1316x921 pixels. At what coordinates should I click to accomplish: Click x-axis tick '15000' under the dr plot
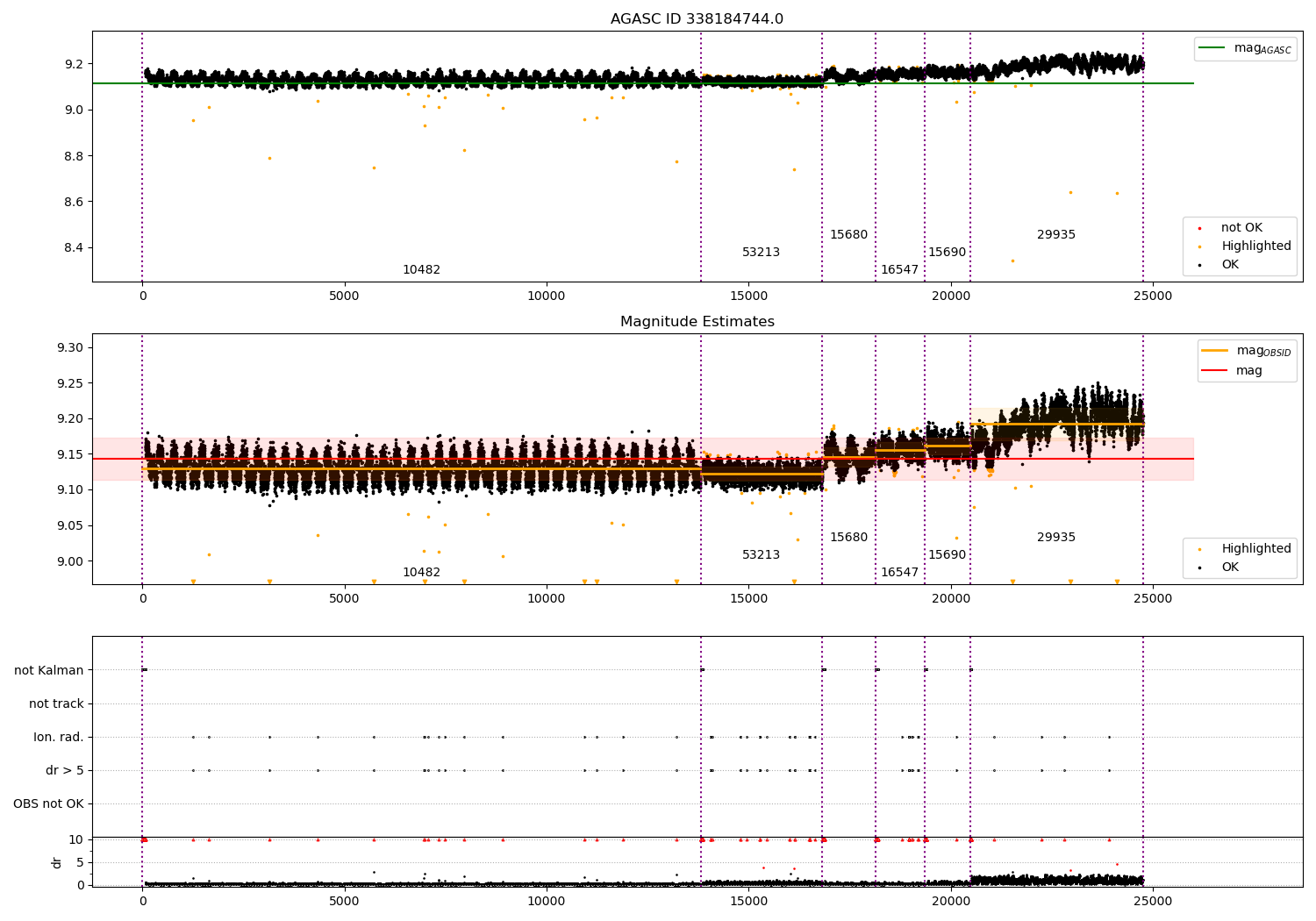(x=748, y=901)
